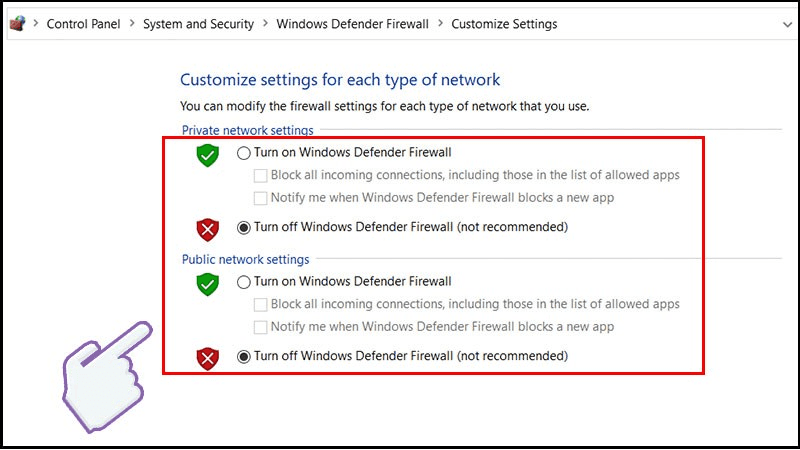Screen dimensions: 800x450
Task: Expand chevron after System and Security breadcrumb
Action: (265, 23)
